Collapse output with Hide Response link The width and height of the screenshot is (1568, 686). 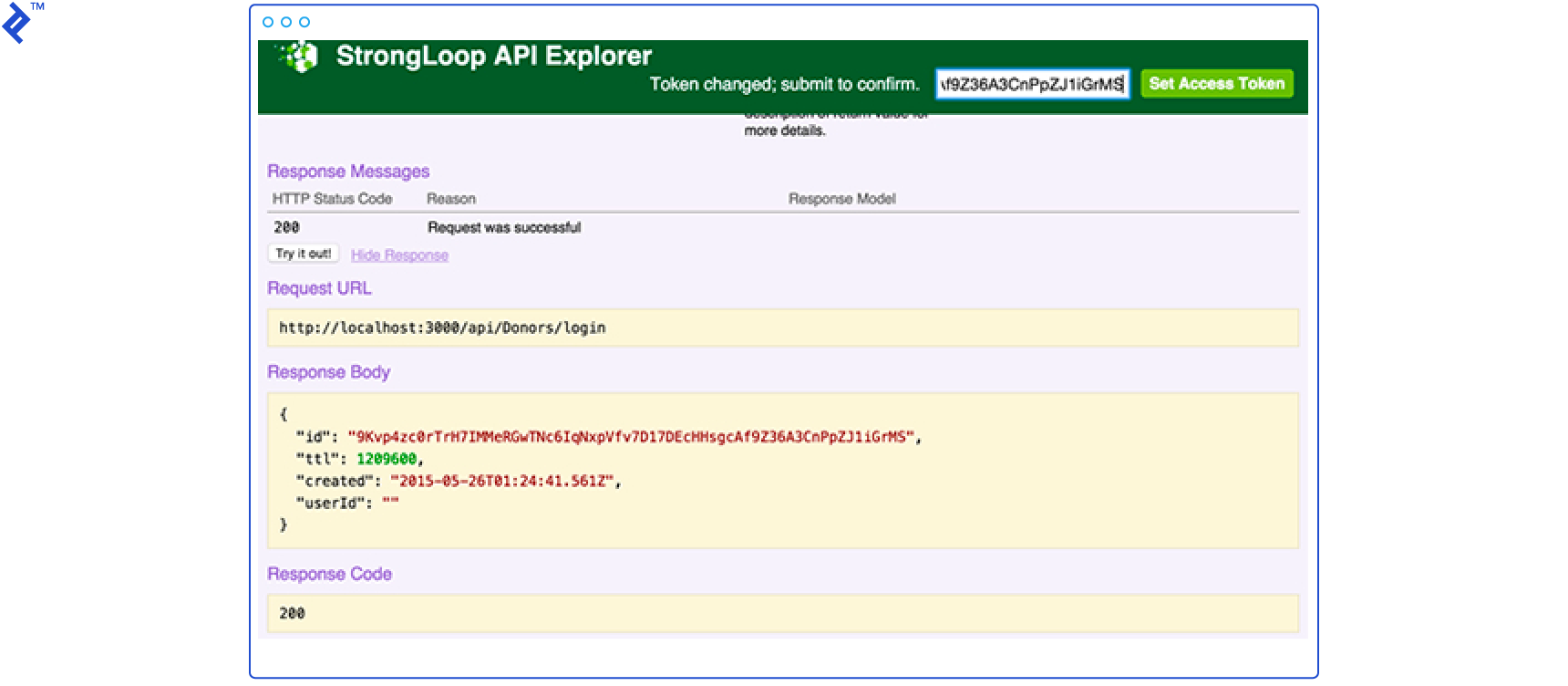pos(399,255)
